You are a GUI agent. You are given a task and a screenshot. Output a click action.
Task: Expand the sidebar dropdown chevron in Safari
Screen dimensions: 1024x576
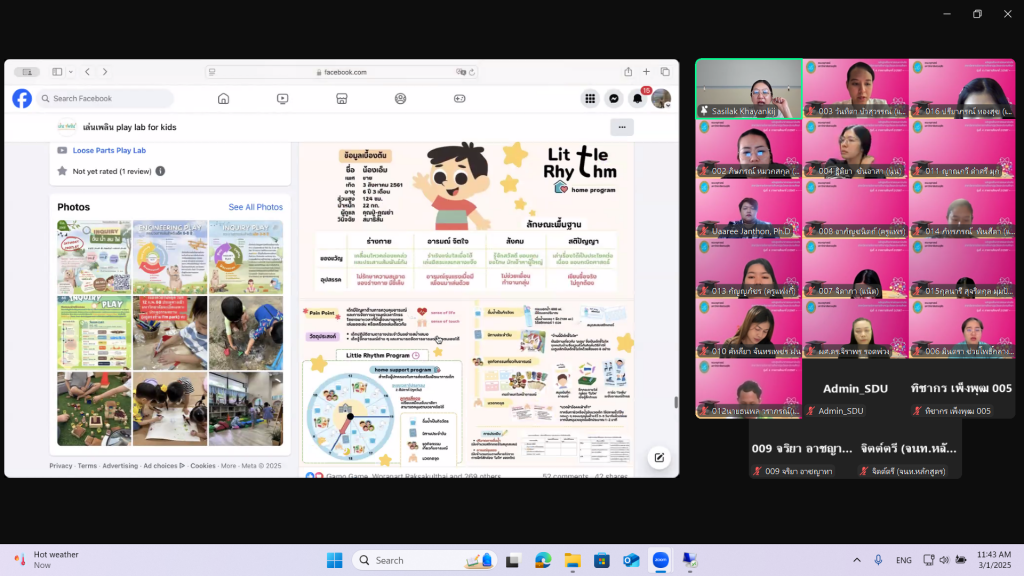[x=70, y=72]
